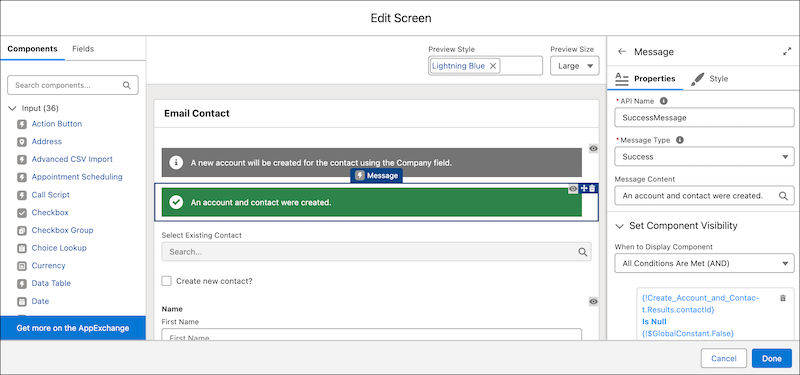This screenshot has height=375, width=800.
Task: Click the move handle on success message
Action: pos(584,189)
